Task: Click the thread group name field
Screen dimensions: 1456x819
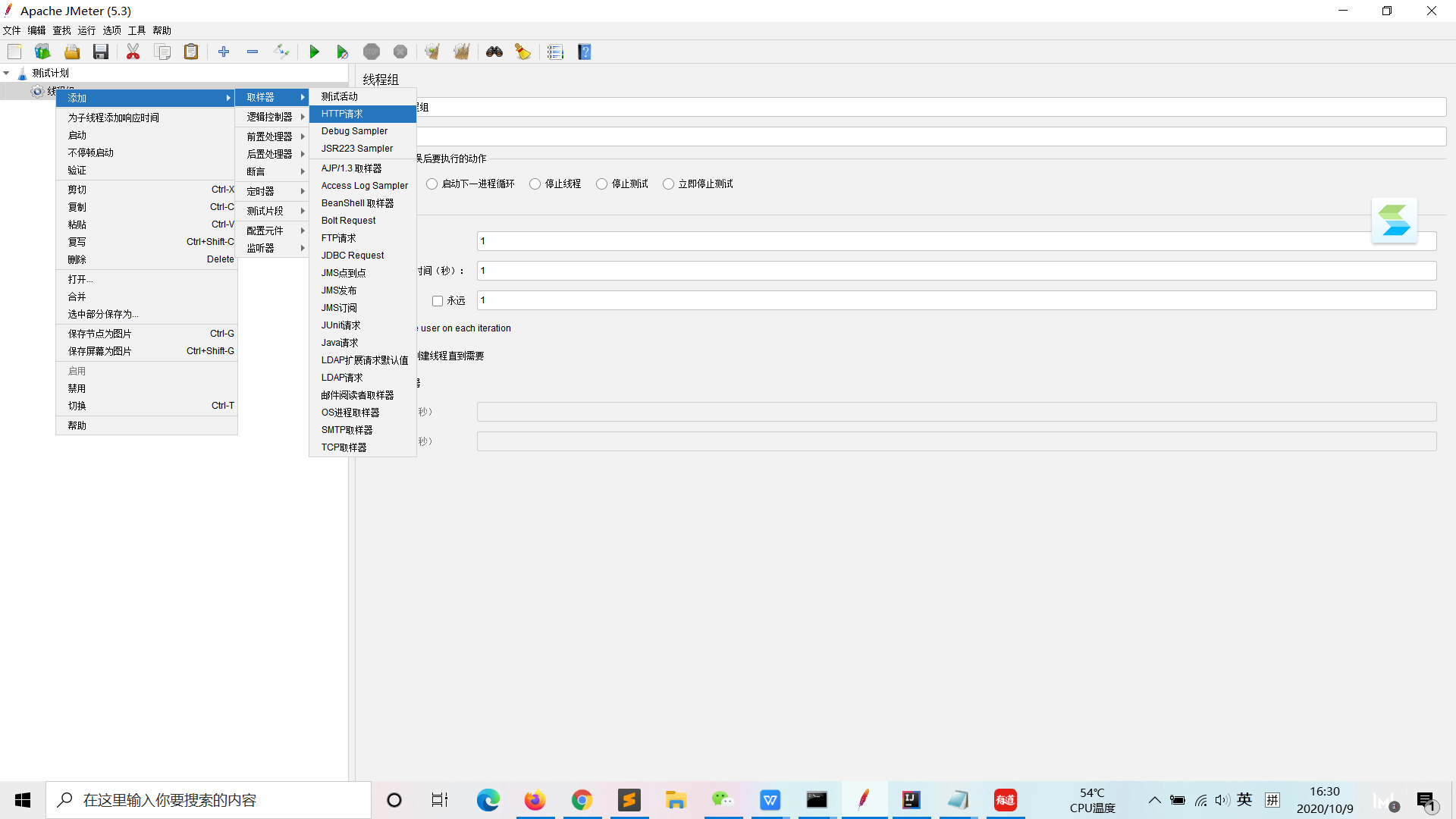Action: pyautogui.click(x=930, y=107)
